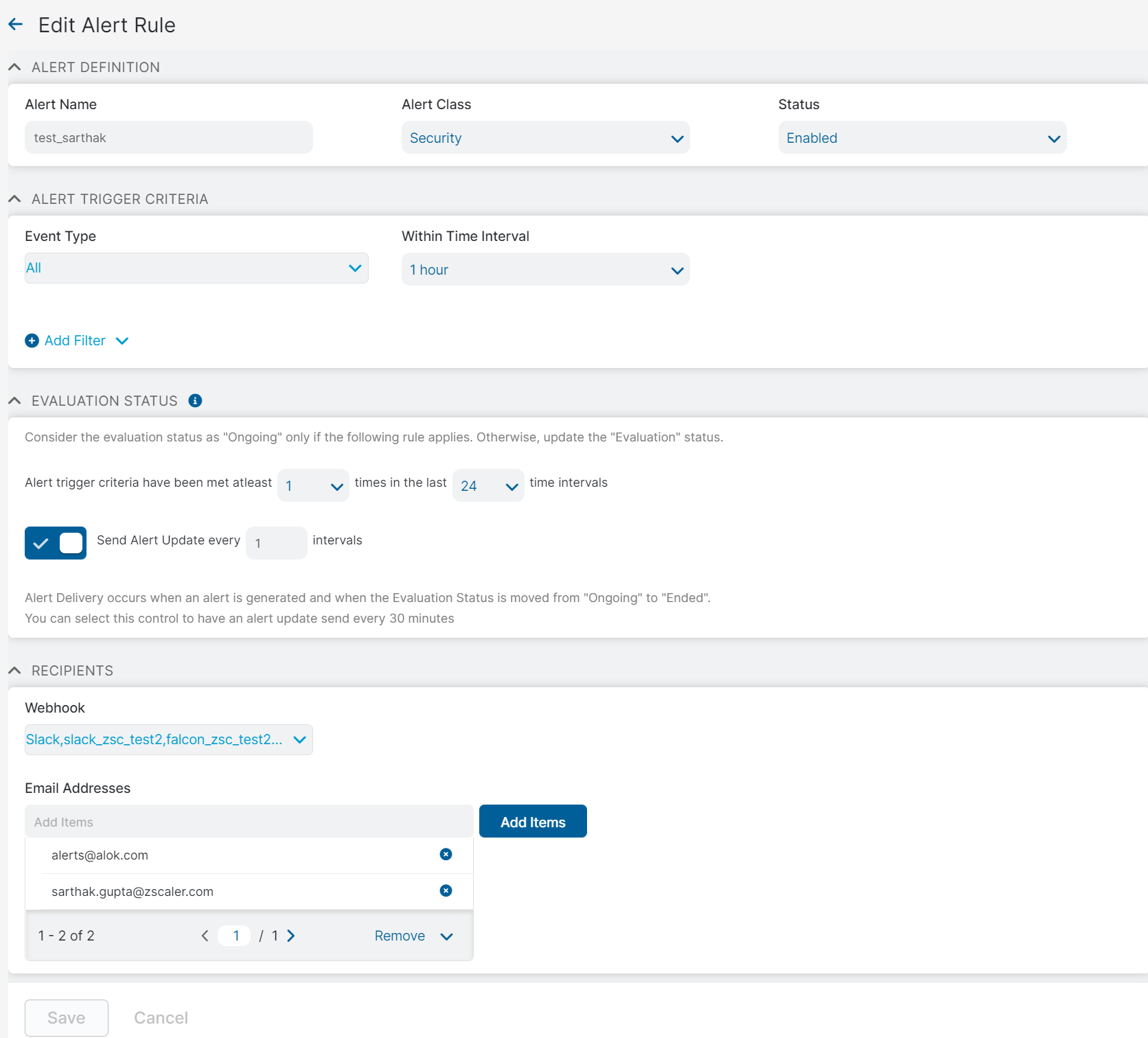Open the Alert Class dropdown
This screenshot has width=1148, height=1038.
[545, 138]
